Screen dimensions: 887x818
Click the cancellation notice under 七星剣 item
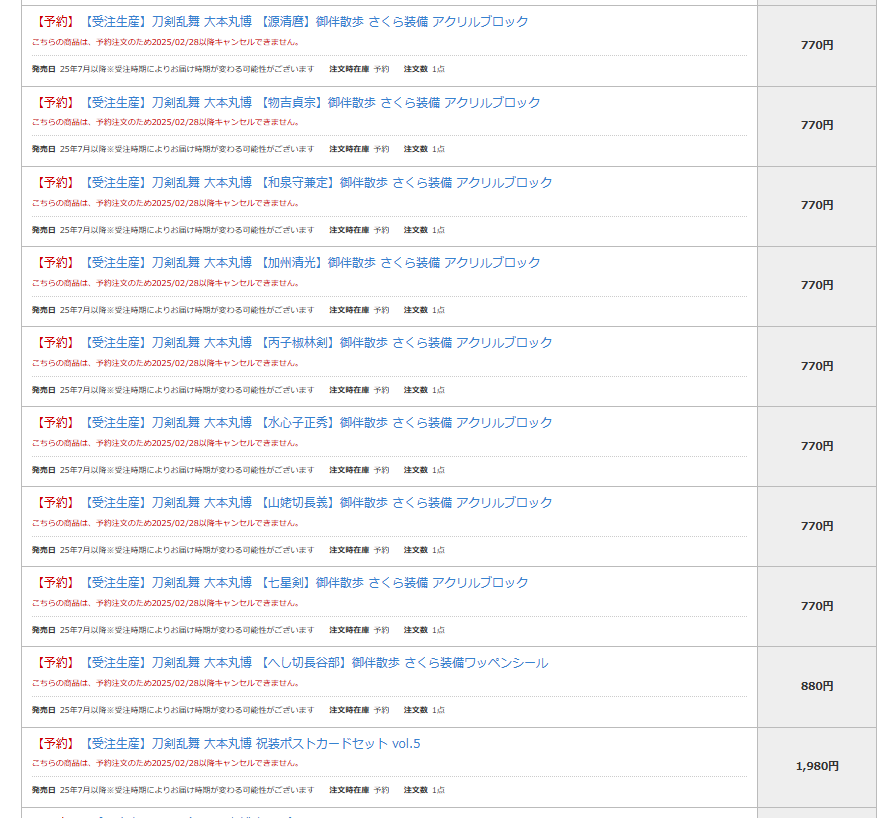click(x=166, y=603)
